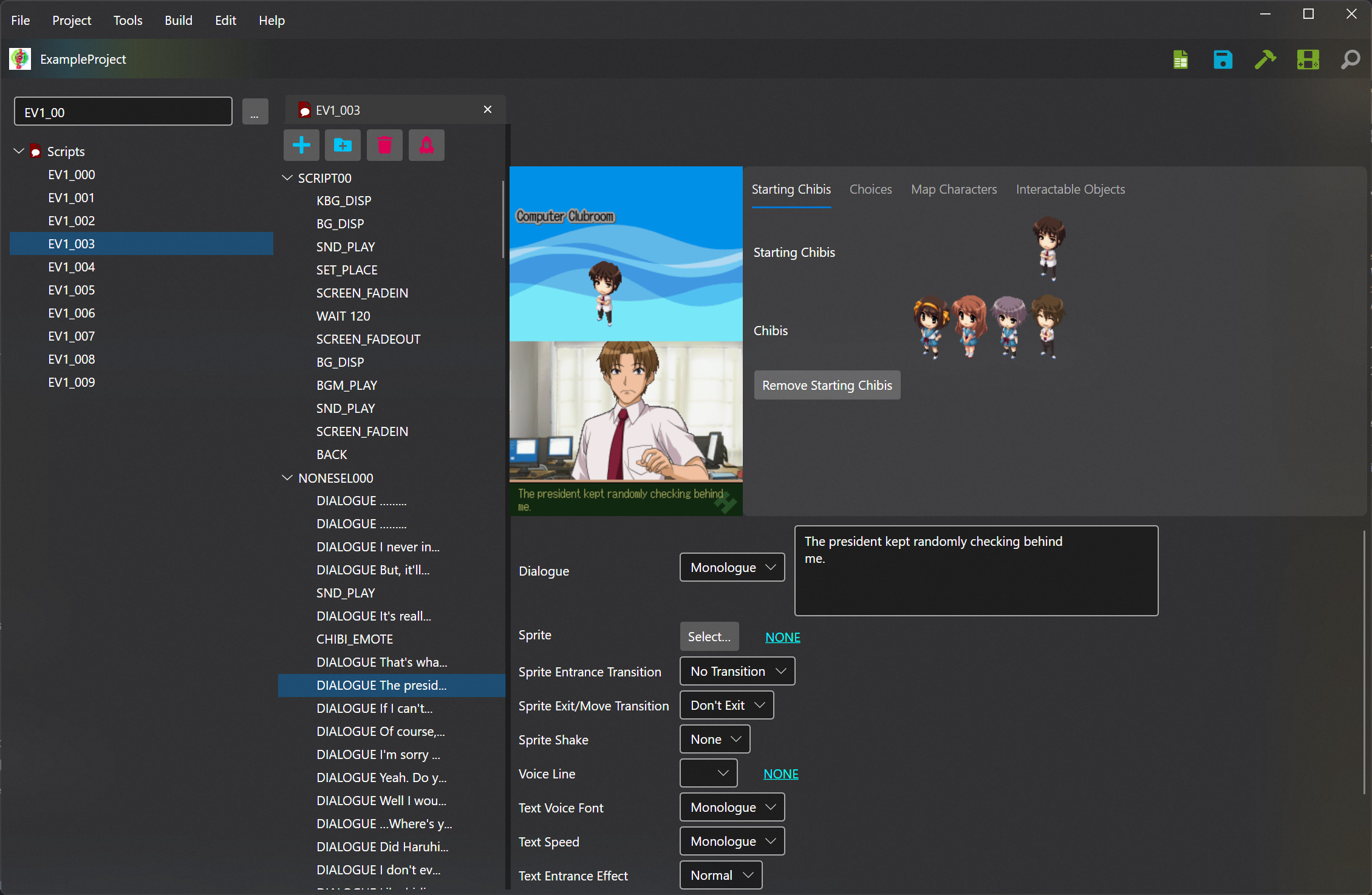Screen dimensions: 1372x895
Task: Open the Sprite Entrance Transition dropdown
Action: (x=737, y=671)
